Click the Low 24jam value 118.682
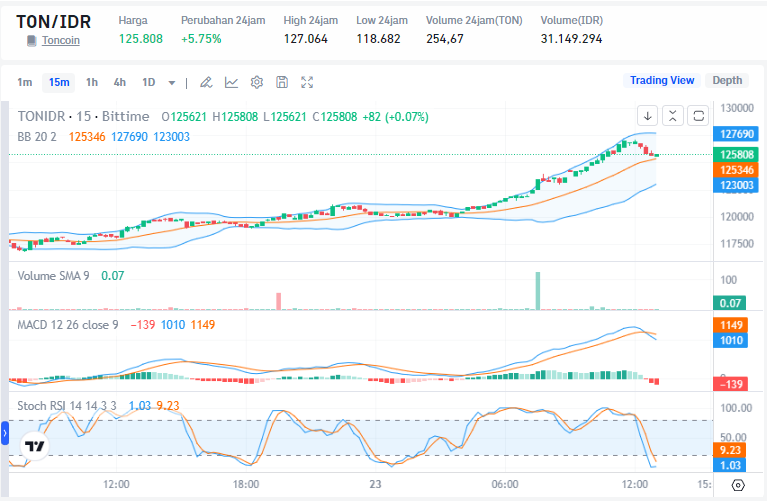The image size is (767, 501). pos(378,39)
